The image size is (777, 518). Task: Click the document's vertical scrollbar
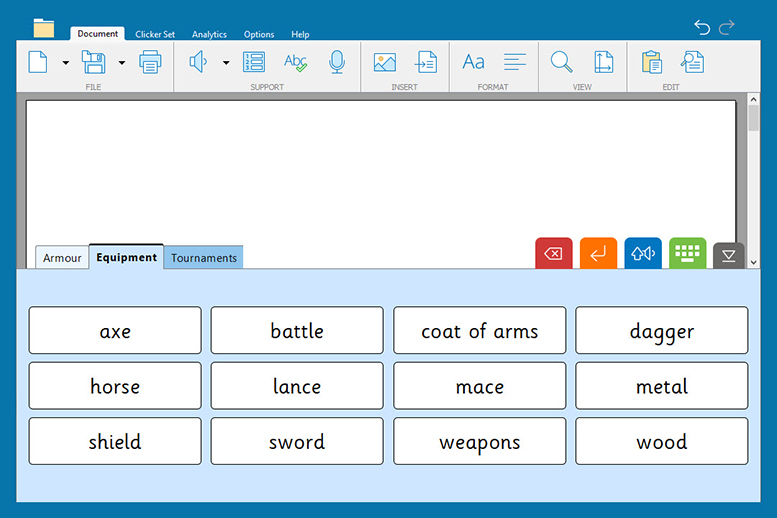(753, 180)
